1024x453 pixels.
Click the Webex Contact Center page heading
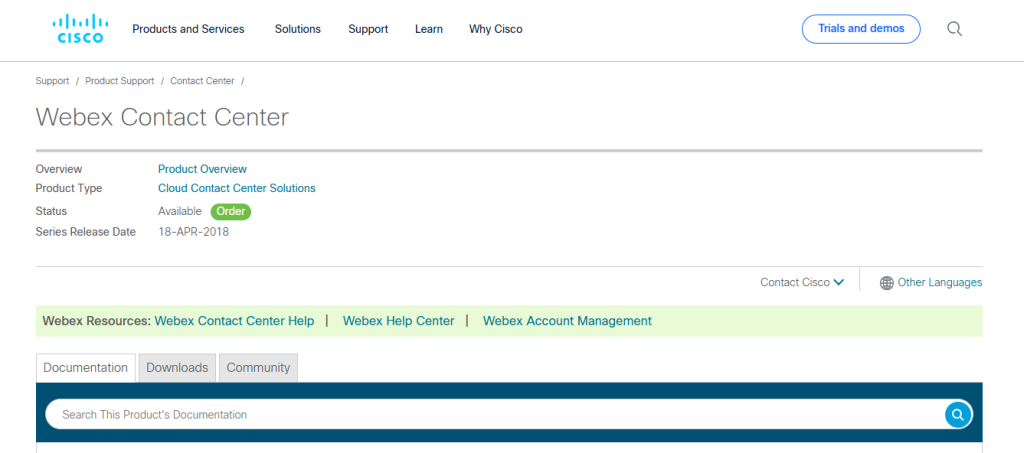pyautogui.click(x=162, y=117)
